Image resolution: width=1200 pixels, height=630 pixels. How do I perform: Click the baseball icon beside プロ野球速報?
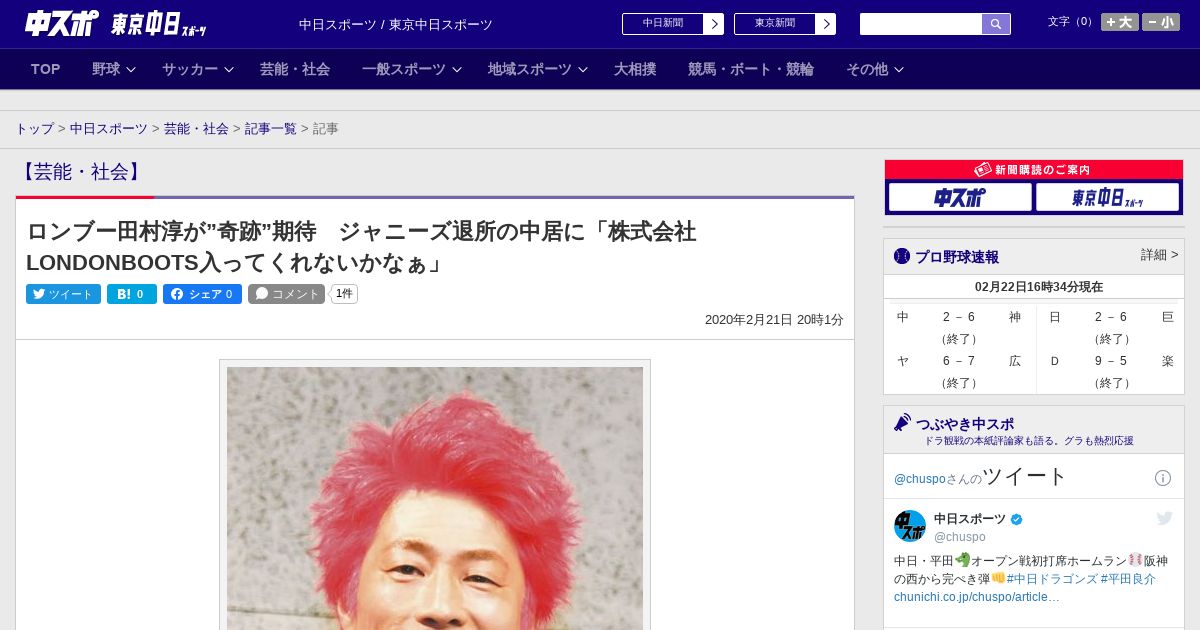902,256
